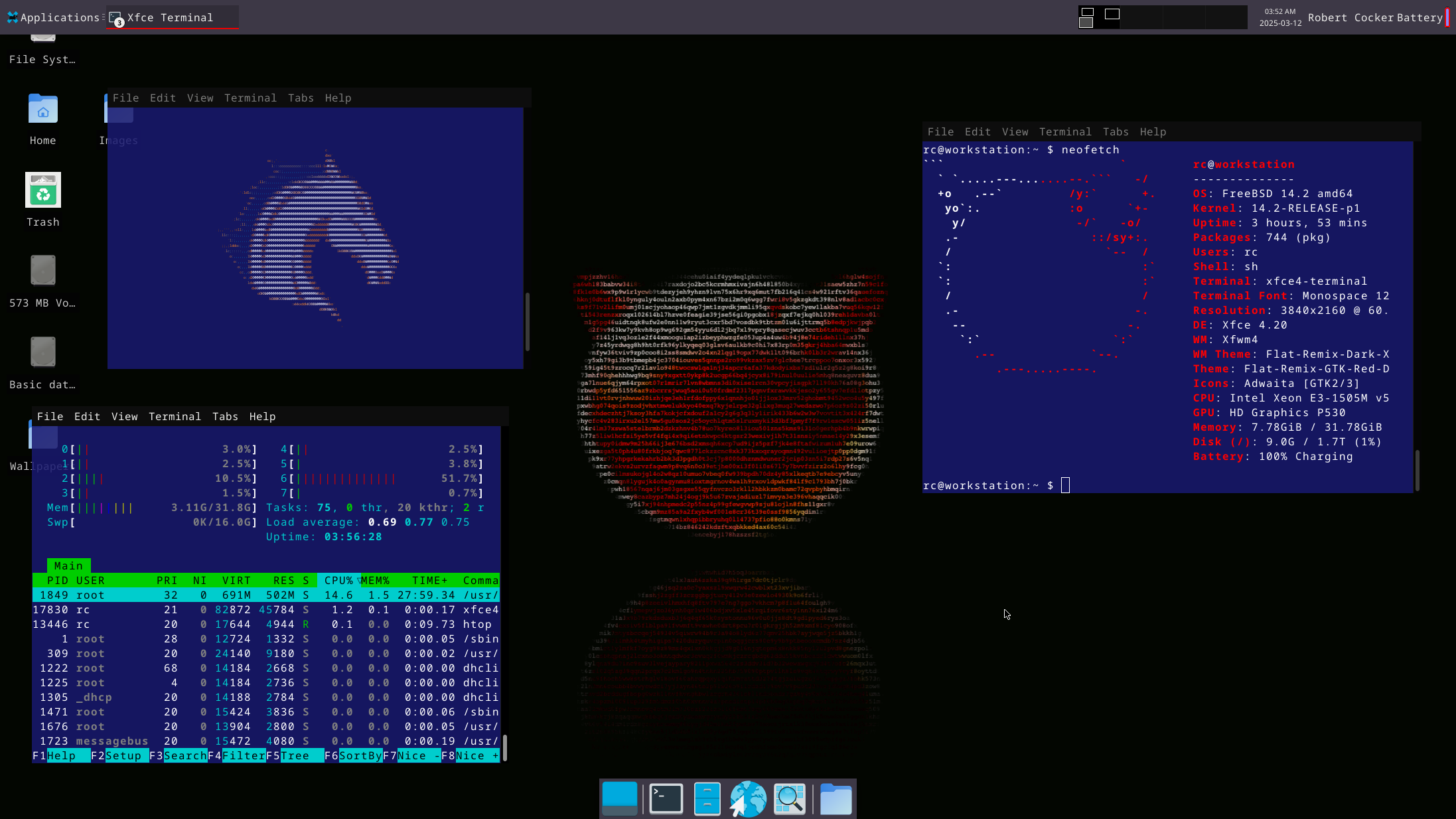Image resolution: width=1456 pixels, height=819 pixels.
Task: Switch to third workspace in pager
Action: point(1183,17)
